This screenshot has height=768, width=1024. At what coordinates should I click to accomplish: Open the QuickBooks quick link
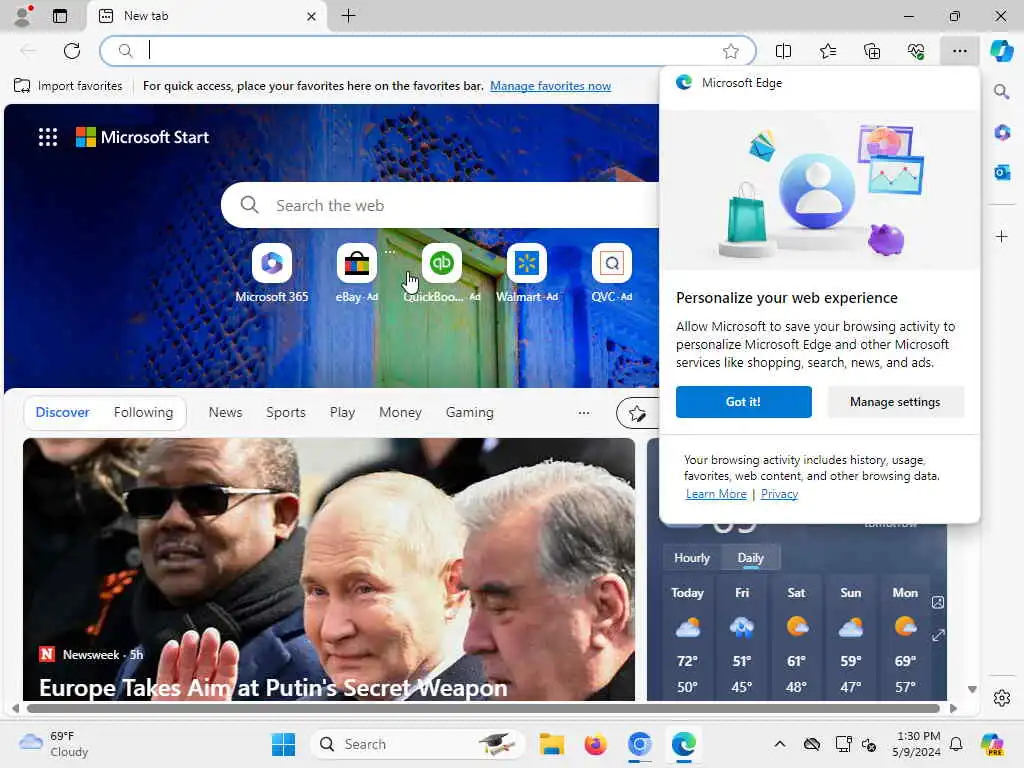click(x=441, y=273)
